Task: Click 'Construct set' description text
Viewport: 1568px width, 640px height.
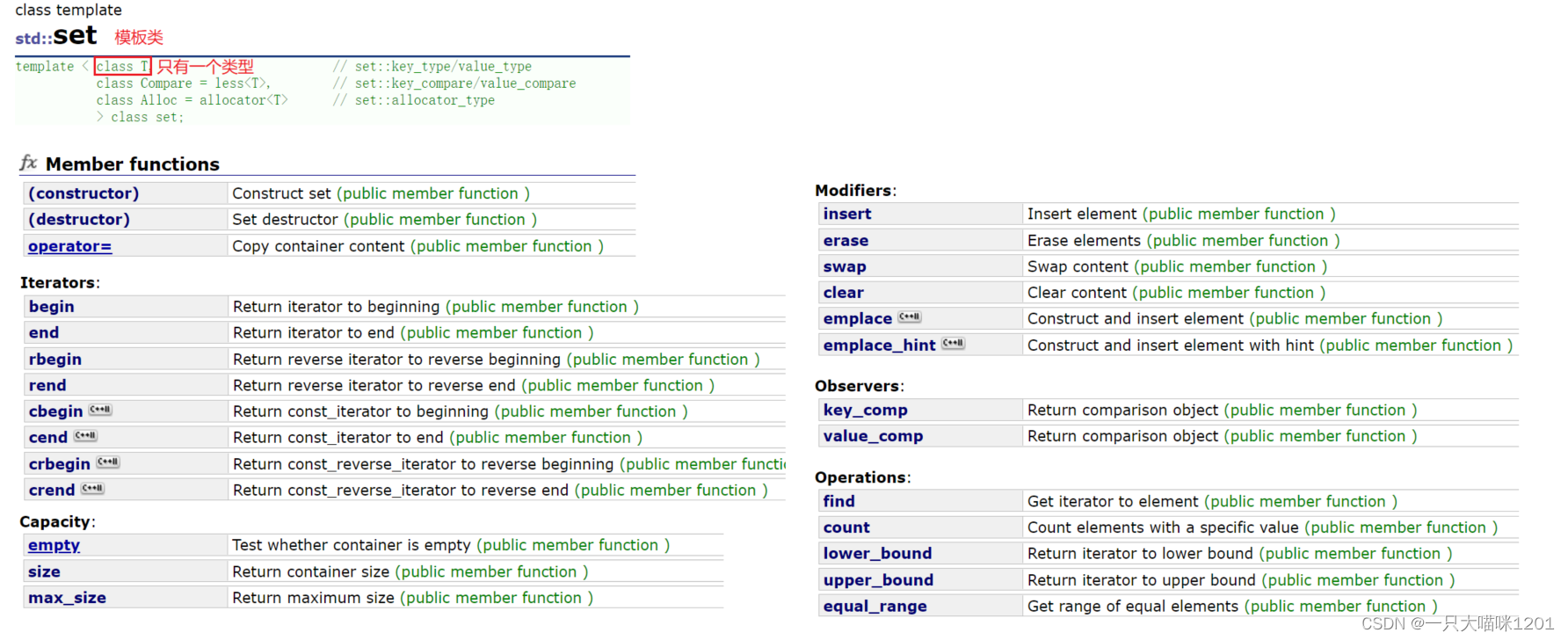Action: pyautogui.click(x=282, y=193)
